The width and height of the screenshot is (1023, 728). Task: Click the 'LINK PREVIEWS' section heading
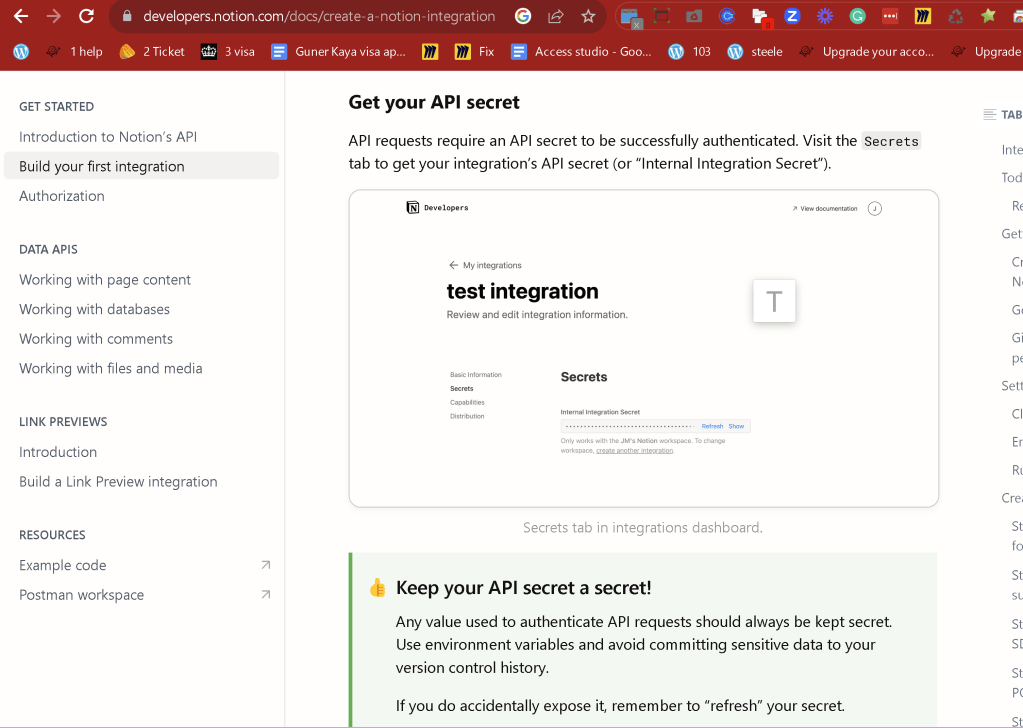(63, 422)
